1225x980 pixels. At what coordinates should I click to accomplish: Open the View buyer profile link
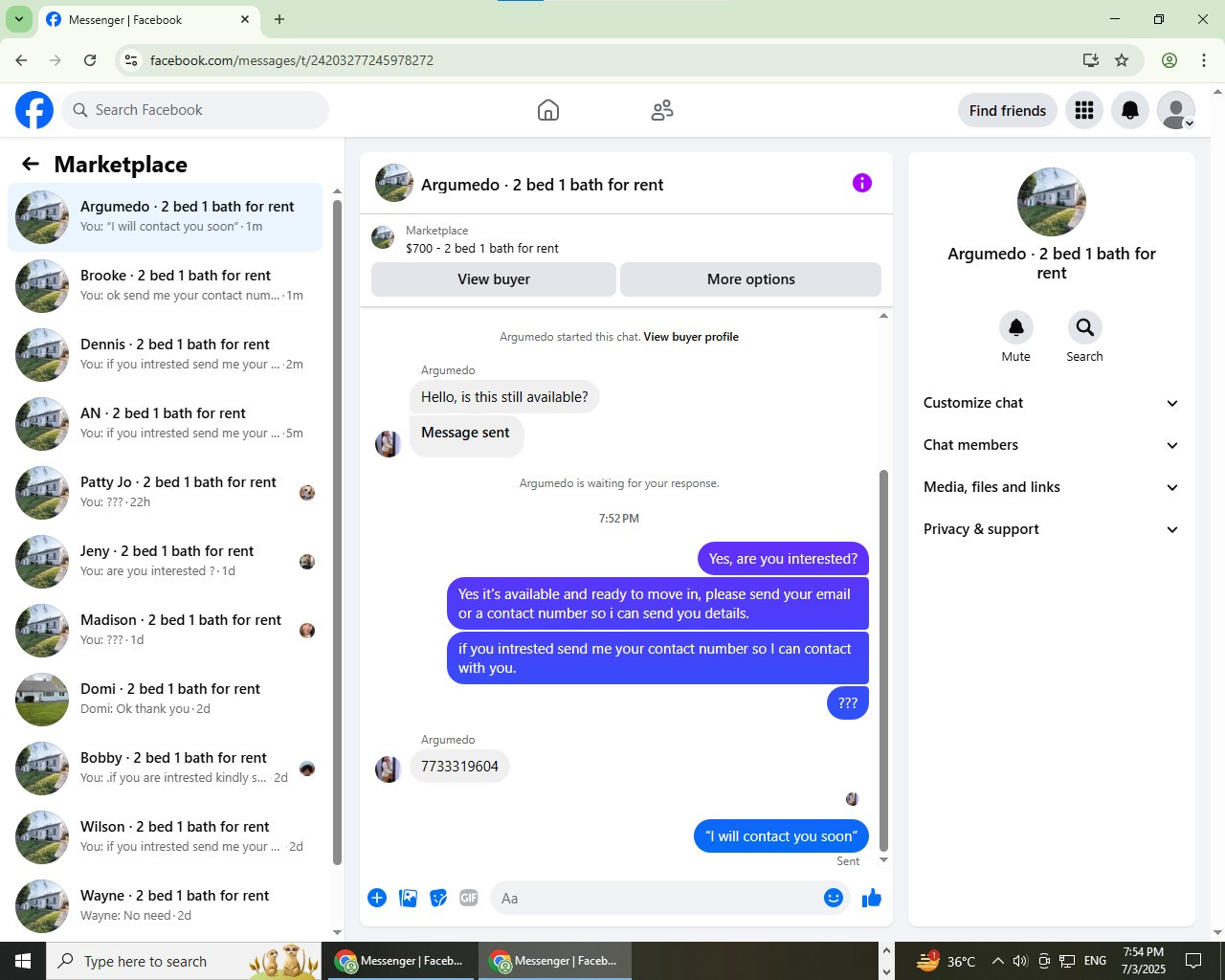click(x=691, y=337)
